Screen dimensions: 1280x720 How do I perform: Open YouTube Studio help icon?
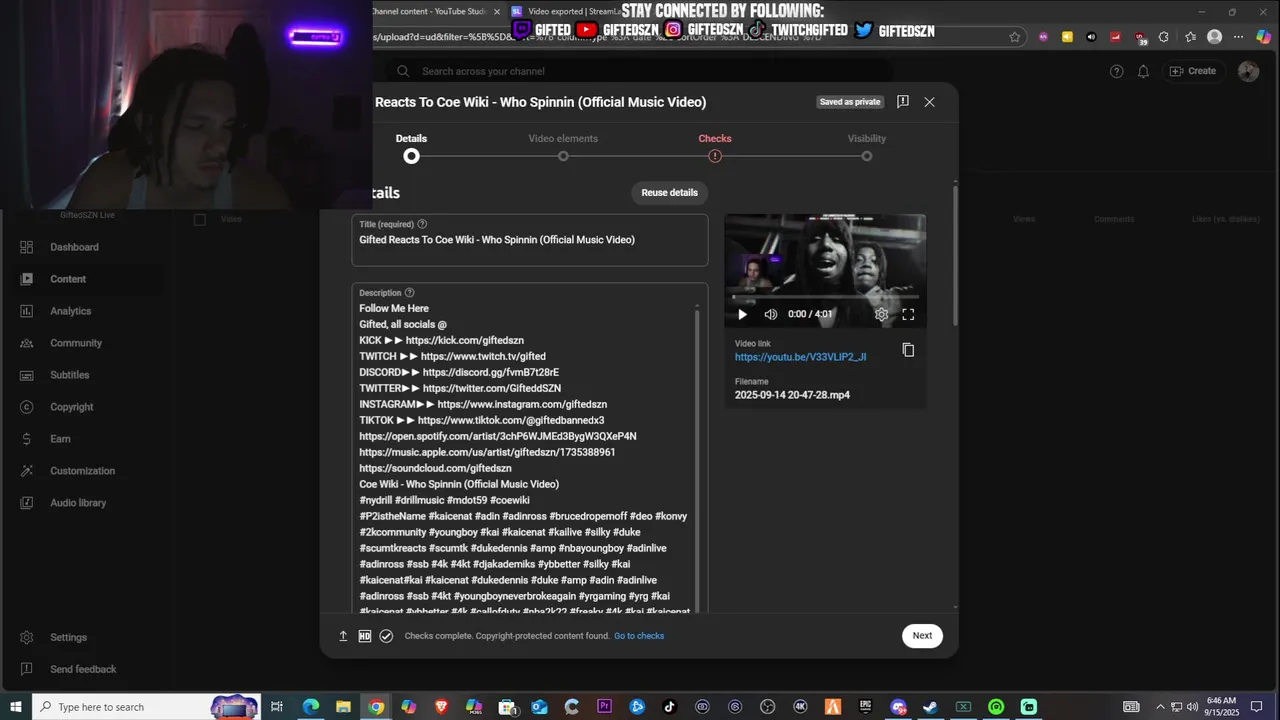point(1117,71)
